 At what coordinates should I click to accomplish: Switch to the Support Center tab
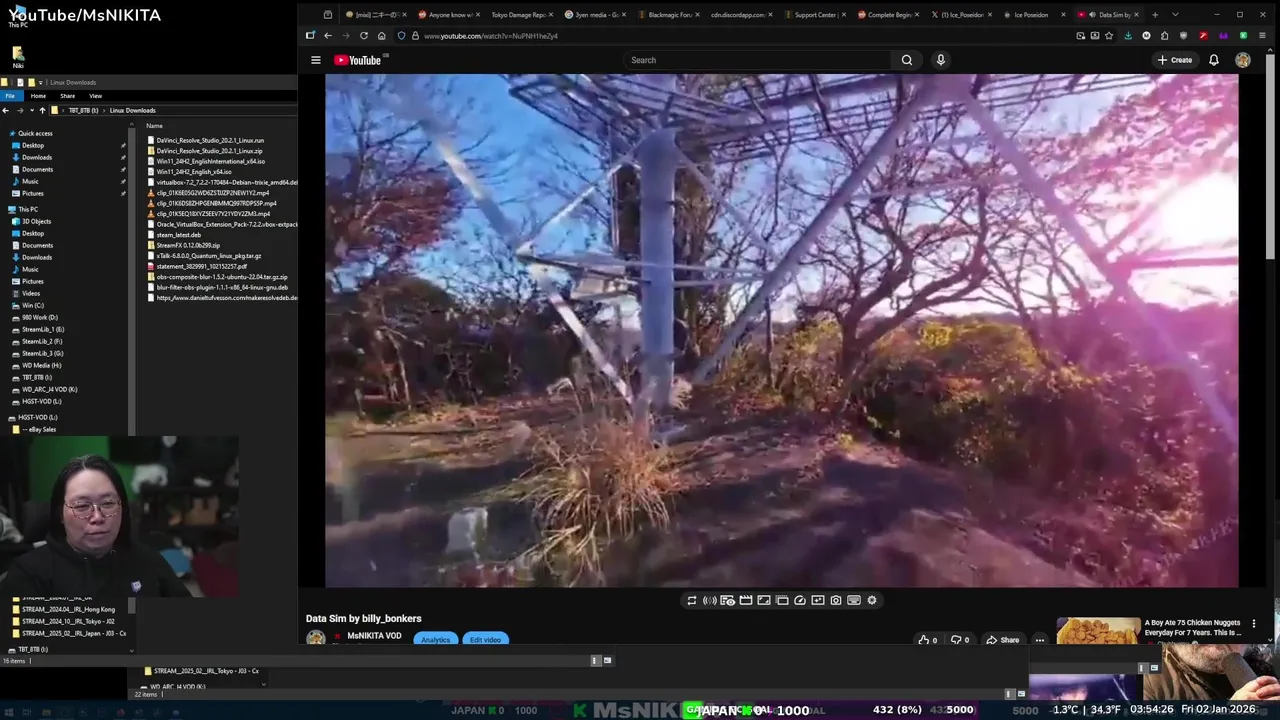click(x=815, y=15)
